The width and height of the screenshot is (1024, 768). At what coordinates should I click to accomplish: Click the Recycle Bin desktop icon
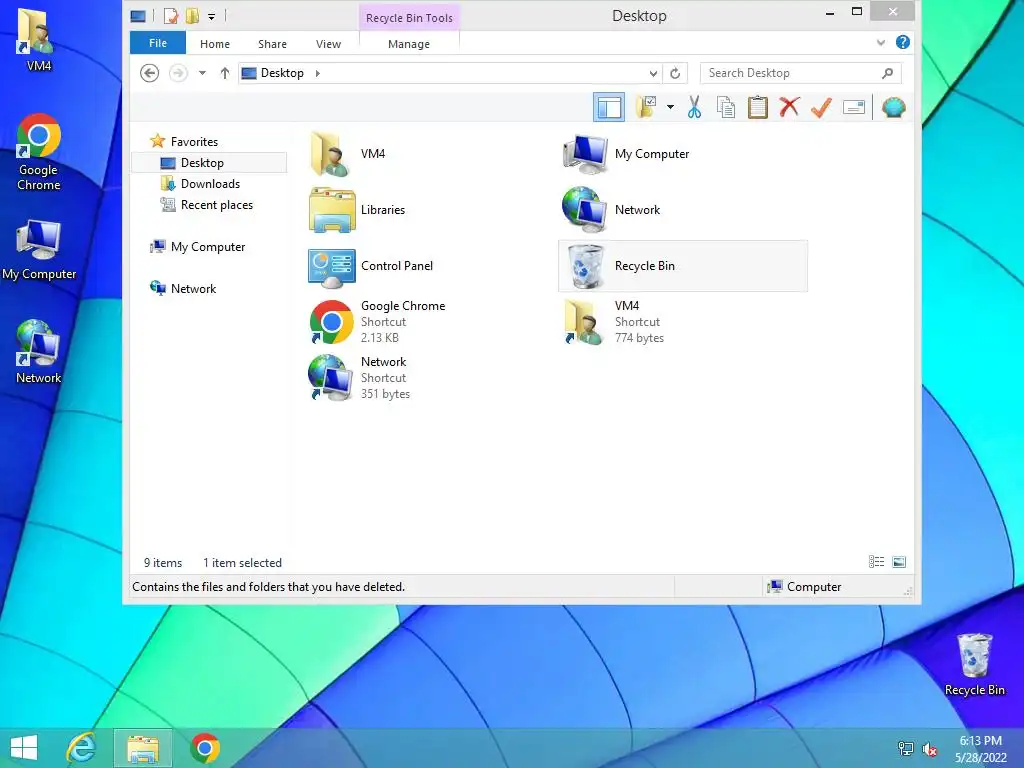point(974,665)
